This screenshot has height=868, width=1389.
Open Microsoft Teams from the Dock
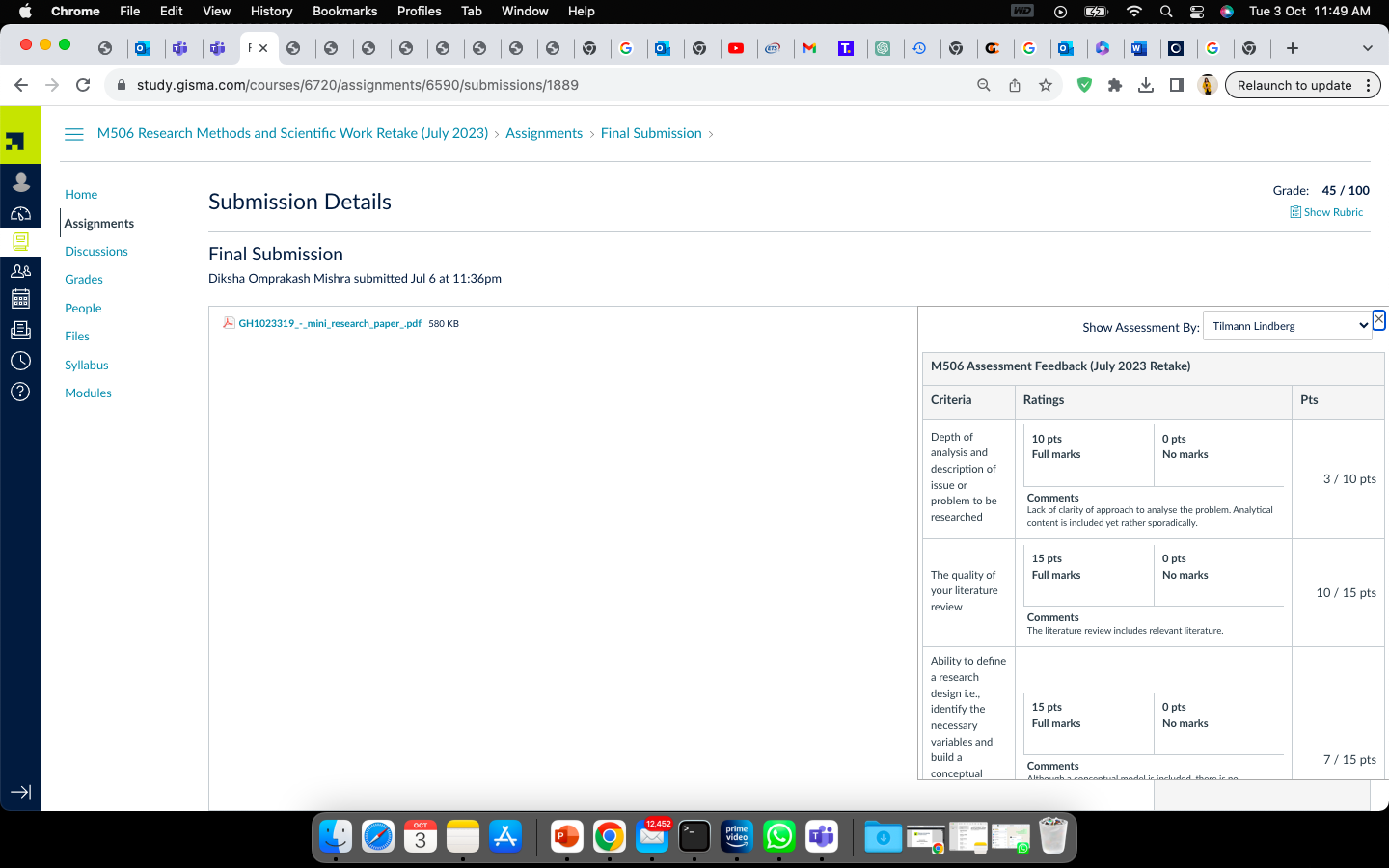click(822, 836)
